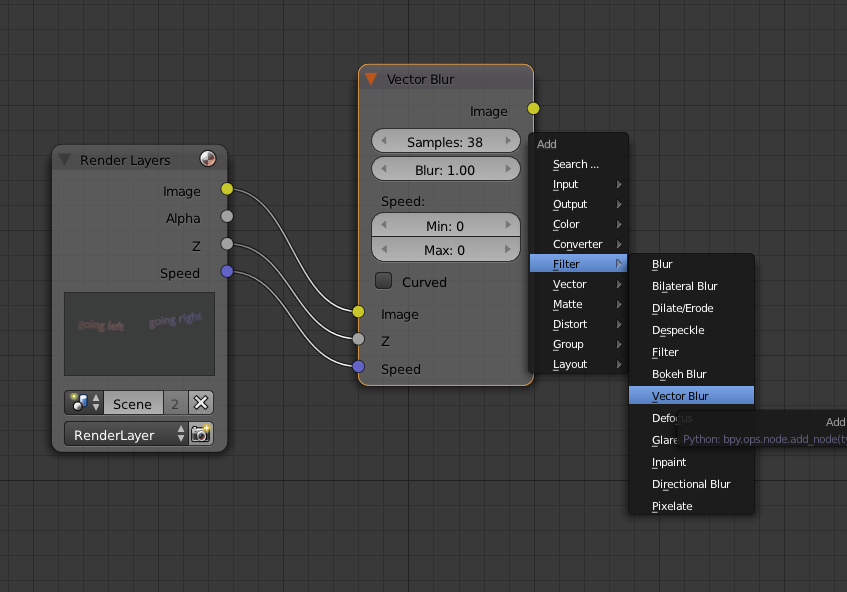
Task: Click the Samples: 38 field
Action: [445, 142]
